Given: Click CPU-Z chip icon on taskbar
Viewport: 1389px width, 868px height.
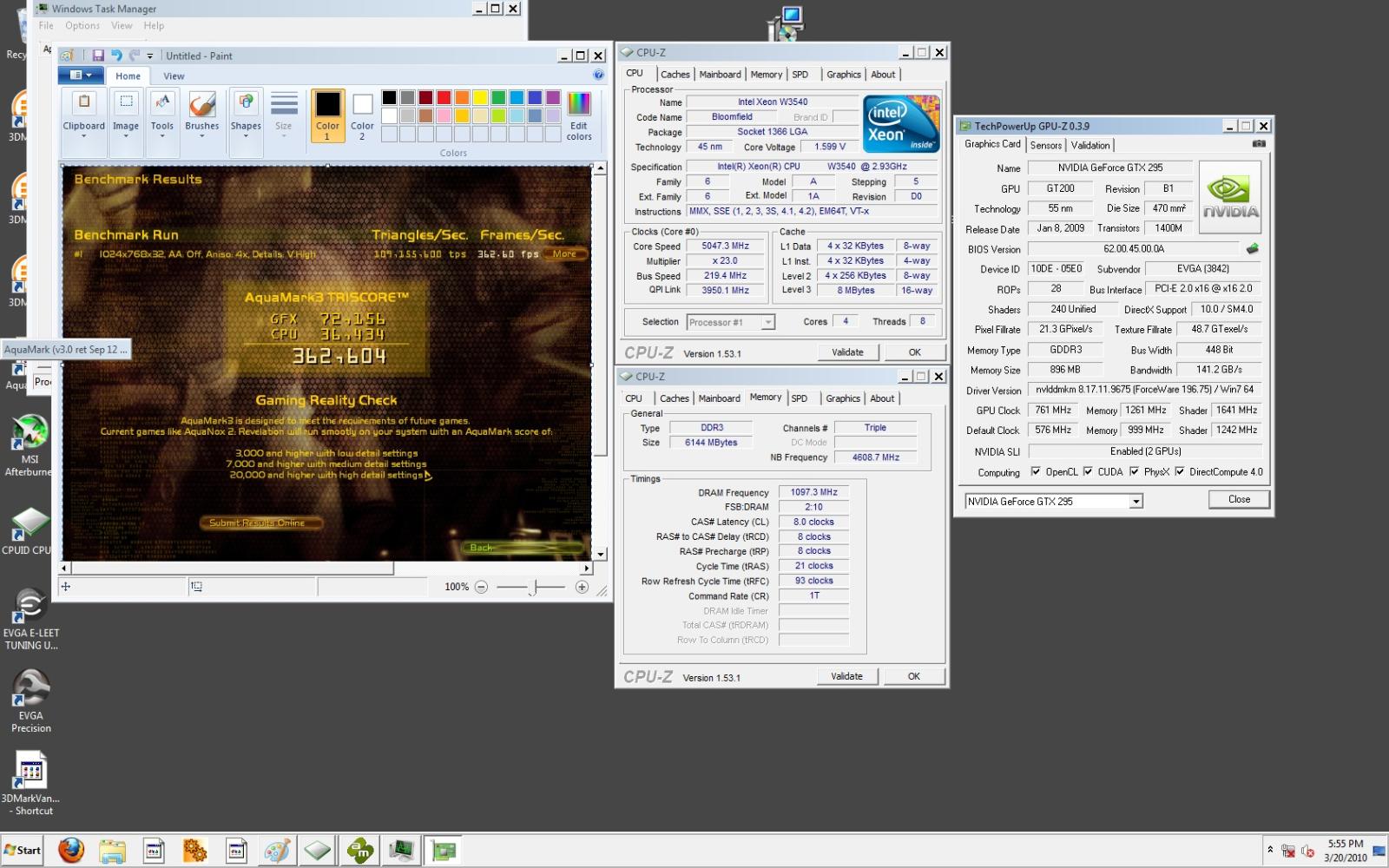Looking at the screenshot, I should (x=318, y=851).
